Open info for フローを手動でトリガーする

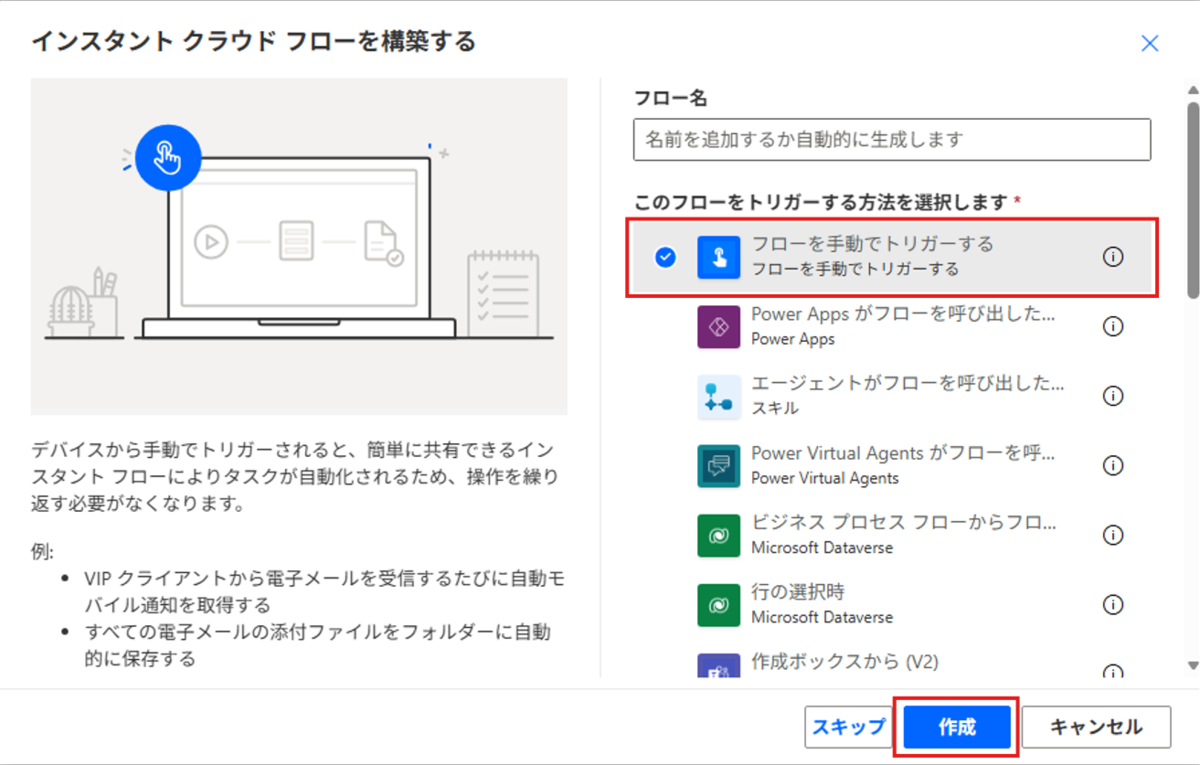(x=1112, y=257)
